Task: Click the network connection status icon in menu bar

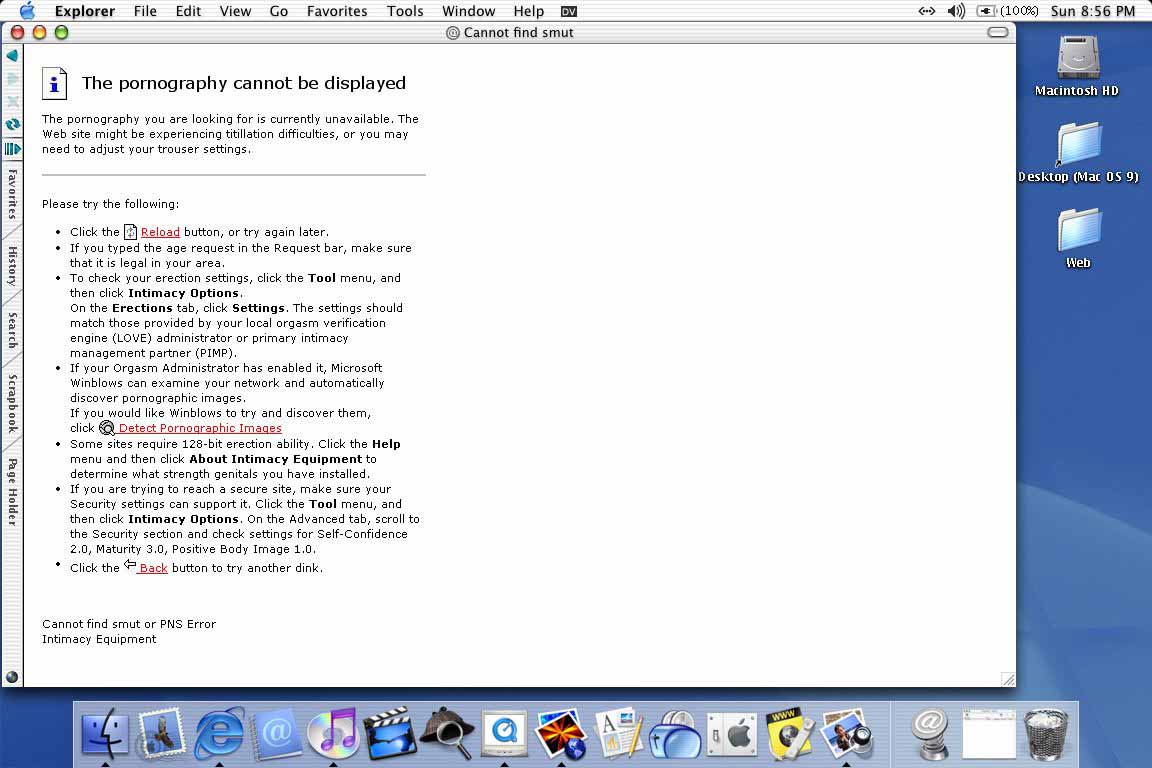Action: tap(926, 11)
